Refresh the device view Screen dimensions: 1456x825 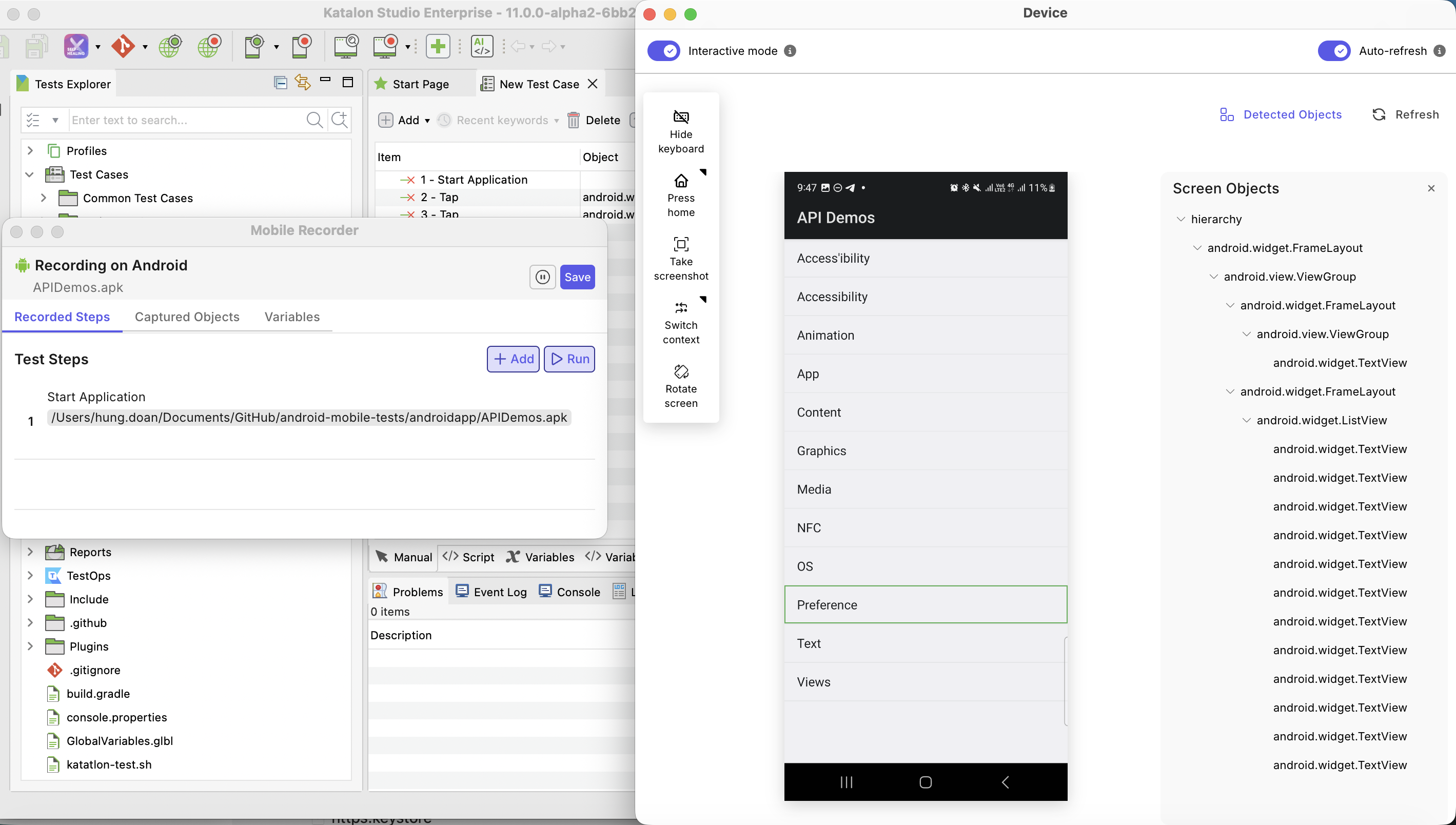point(1407,114)
